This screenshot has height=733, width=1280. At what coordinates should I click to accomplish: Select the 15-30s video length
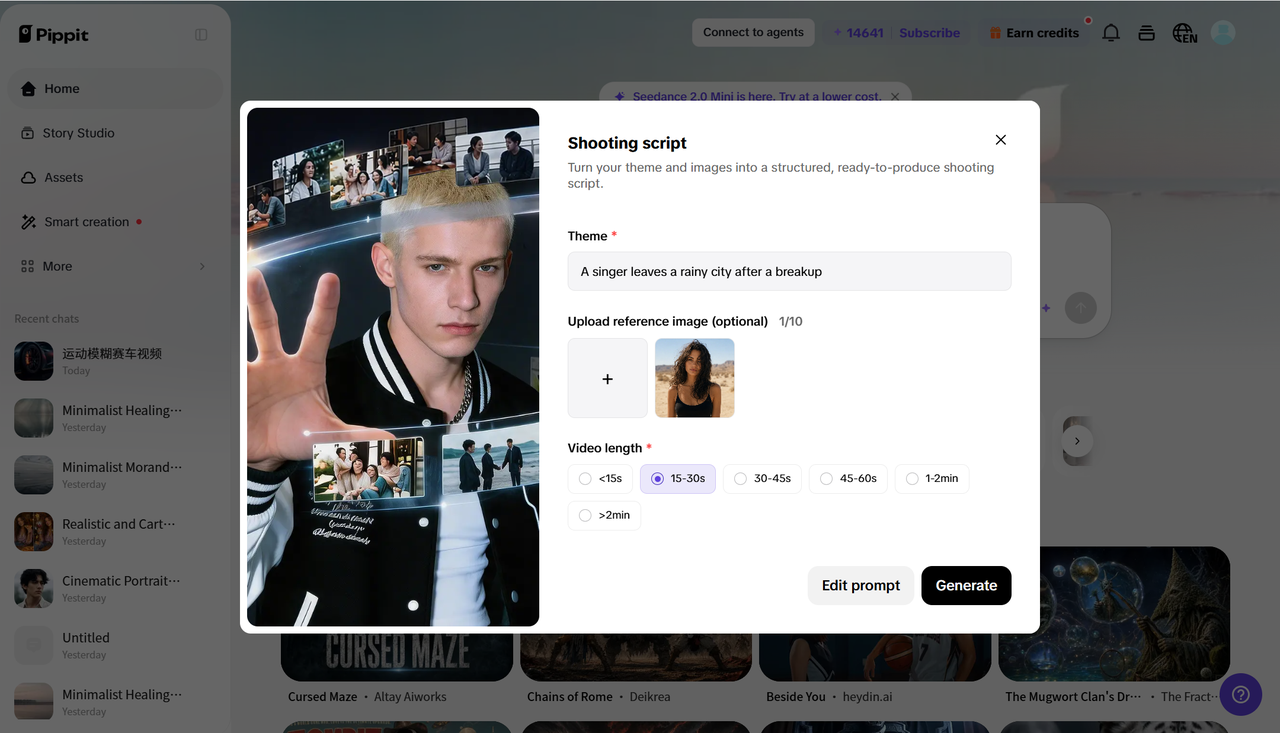click(x=678, y=479)
